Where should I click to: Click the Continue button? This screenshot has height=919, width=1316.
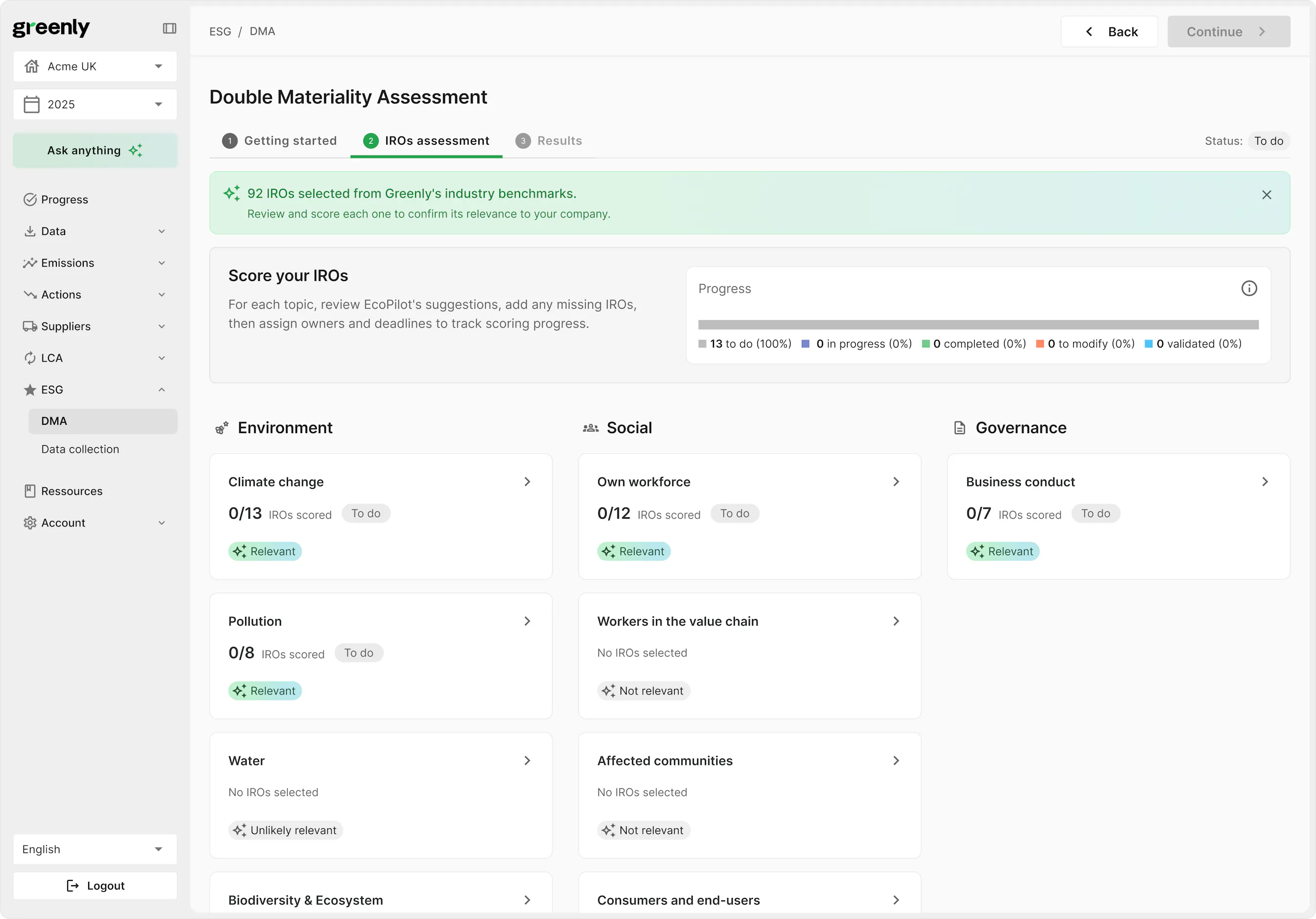point(1229,31)
